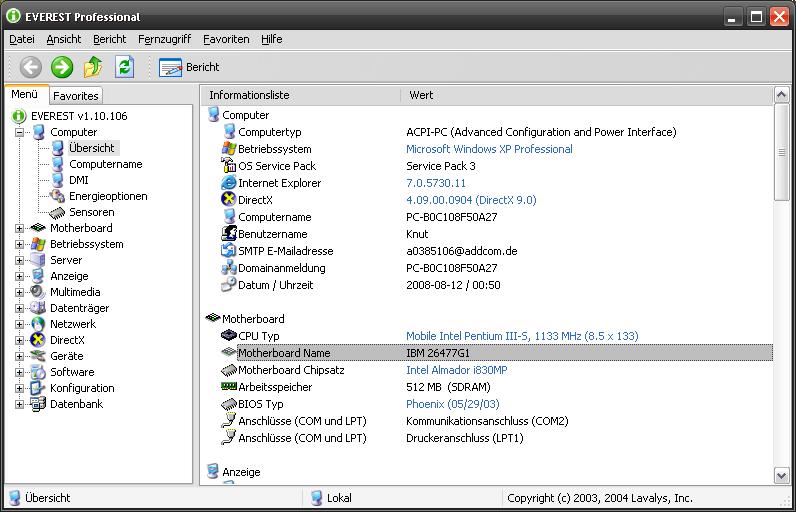This screenshot has width=796, height=512.
Task: Expand the Multimedia tree node
Action: 19,292
